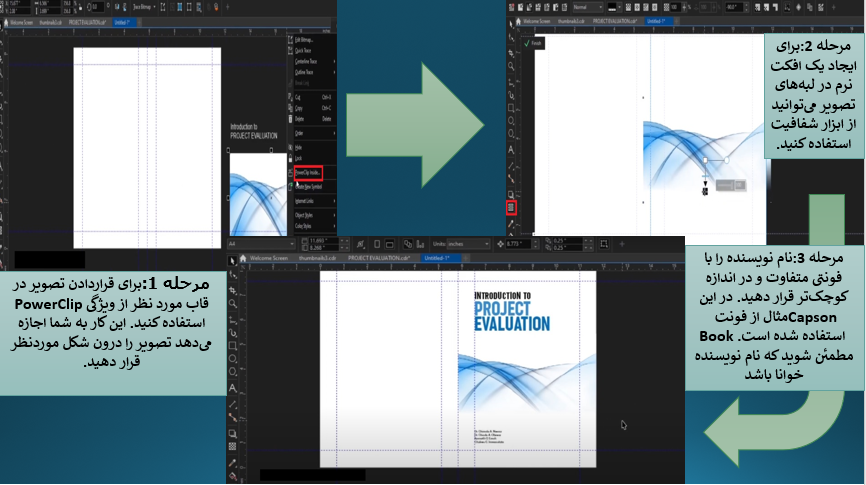Choose PowerClip Inside in context menu
The width and height of the screenshot is (866, 485).
click(x=308, y=172)
